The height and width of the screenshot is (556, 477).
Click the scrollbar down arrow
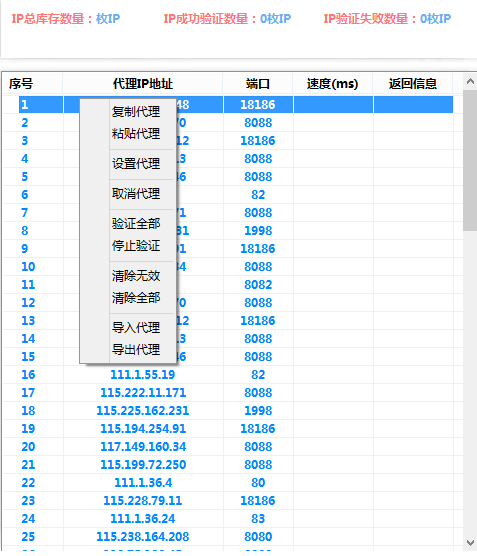pyautogui.click(x=470, y=543)
